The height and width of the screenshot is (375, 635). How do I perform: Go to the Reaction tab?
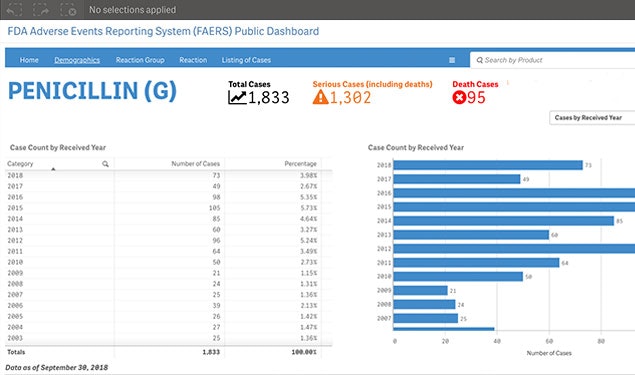tap(193, 60)
